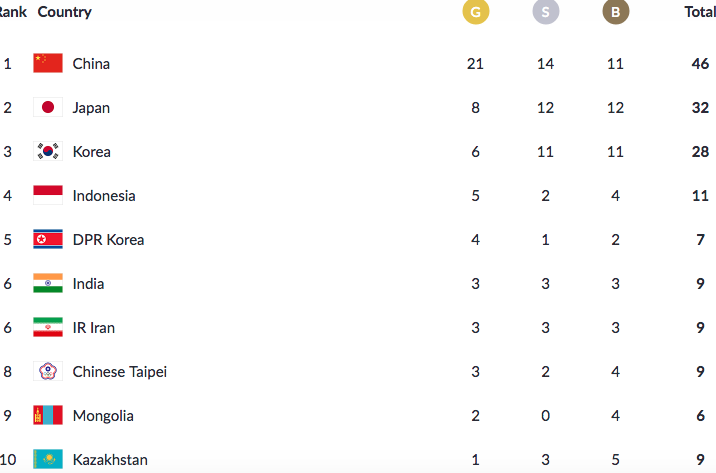
Task: Click the DPR Korea flag icon
Action: [48, 239]
